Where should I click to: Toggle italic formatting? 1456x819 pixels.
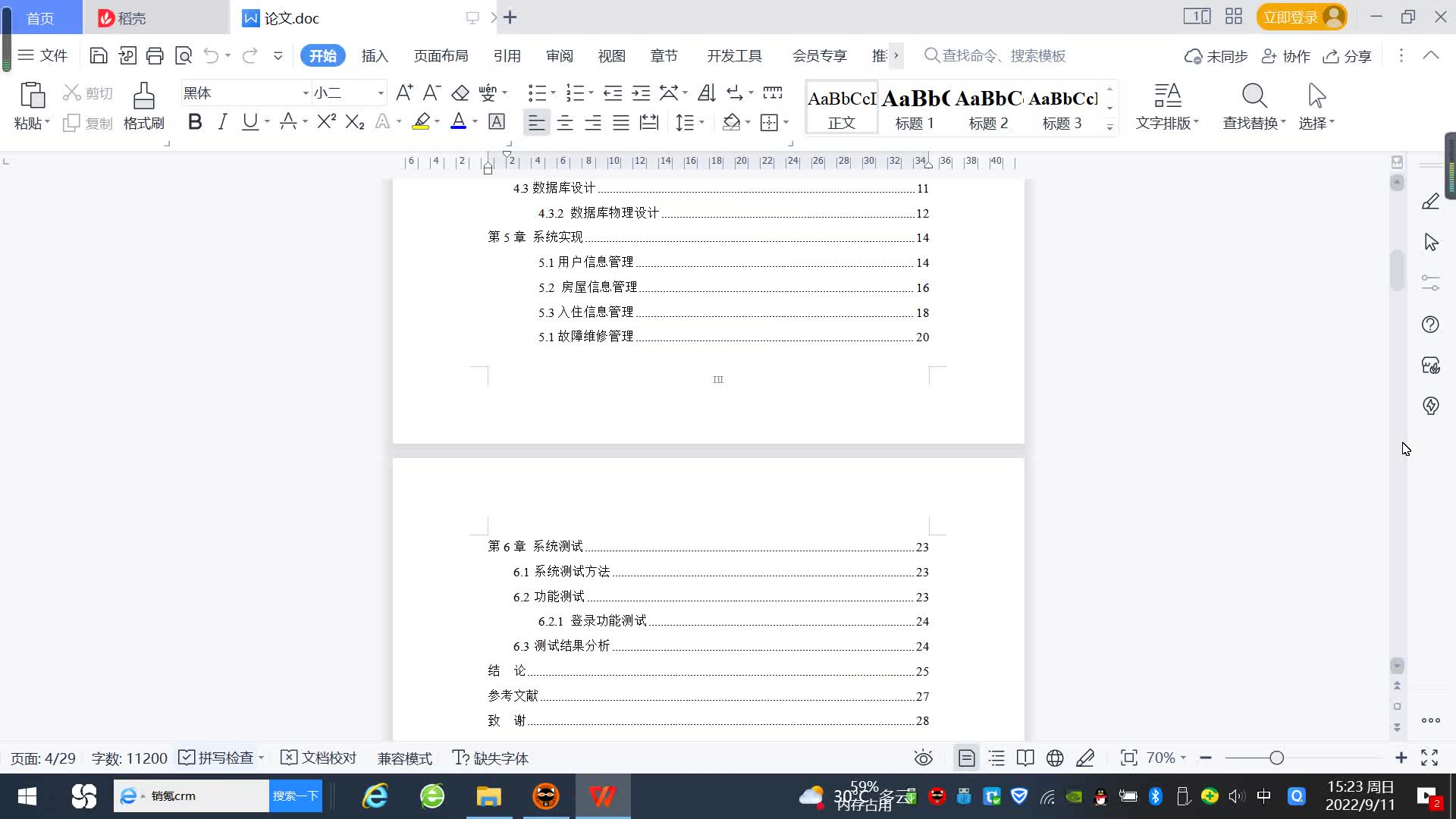pos(222,122)
